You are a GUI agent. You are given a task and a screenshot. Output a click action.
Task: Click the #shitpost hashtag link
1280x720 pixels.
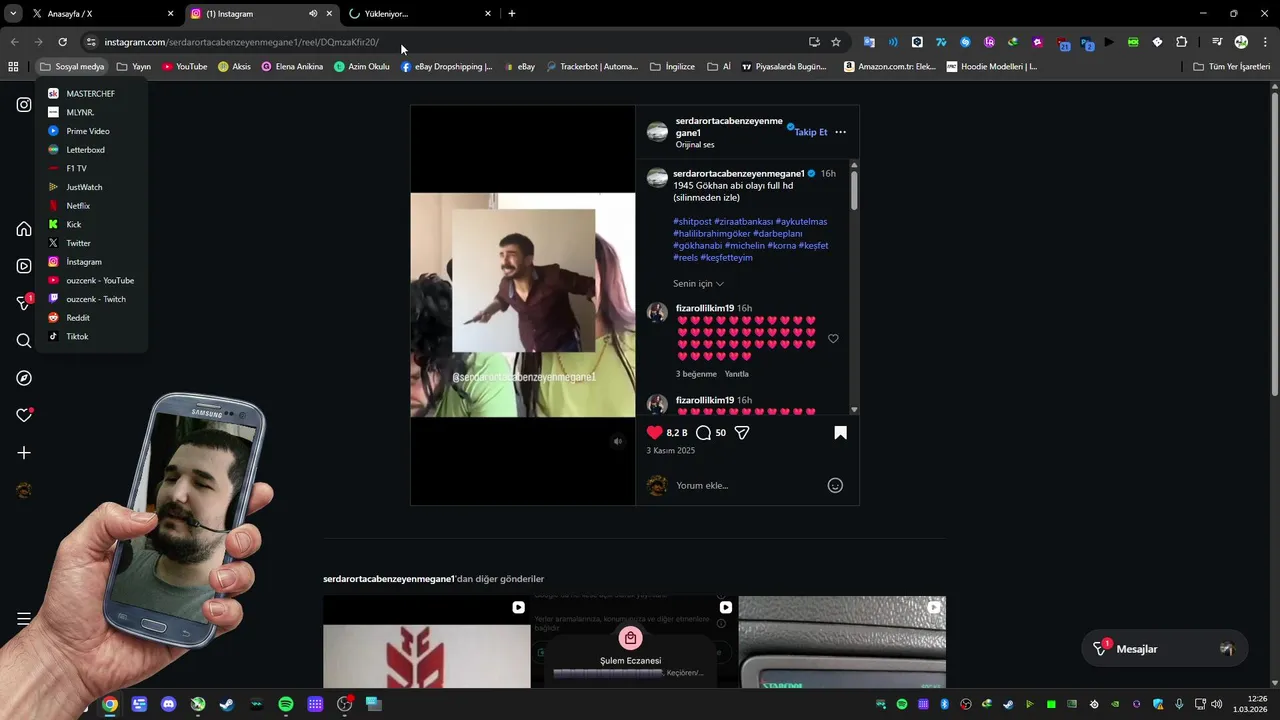tap(692, 221)
